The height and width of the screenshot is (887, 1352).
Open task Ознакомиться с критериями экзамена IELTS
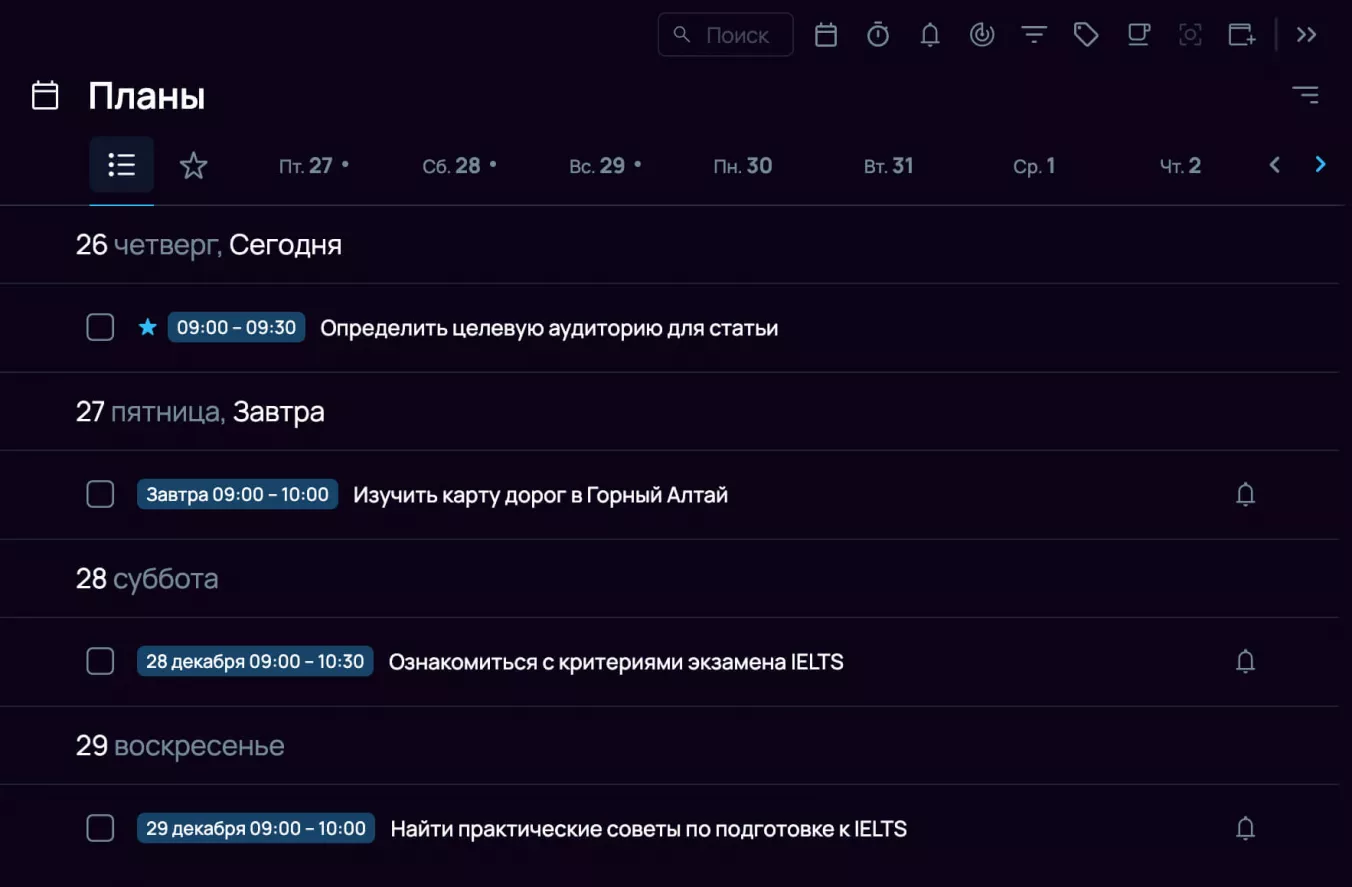coord(616,662)
